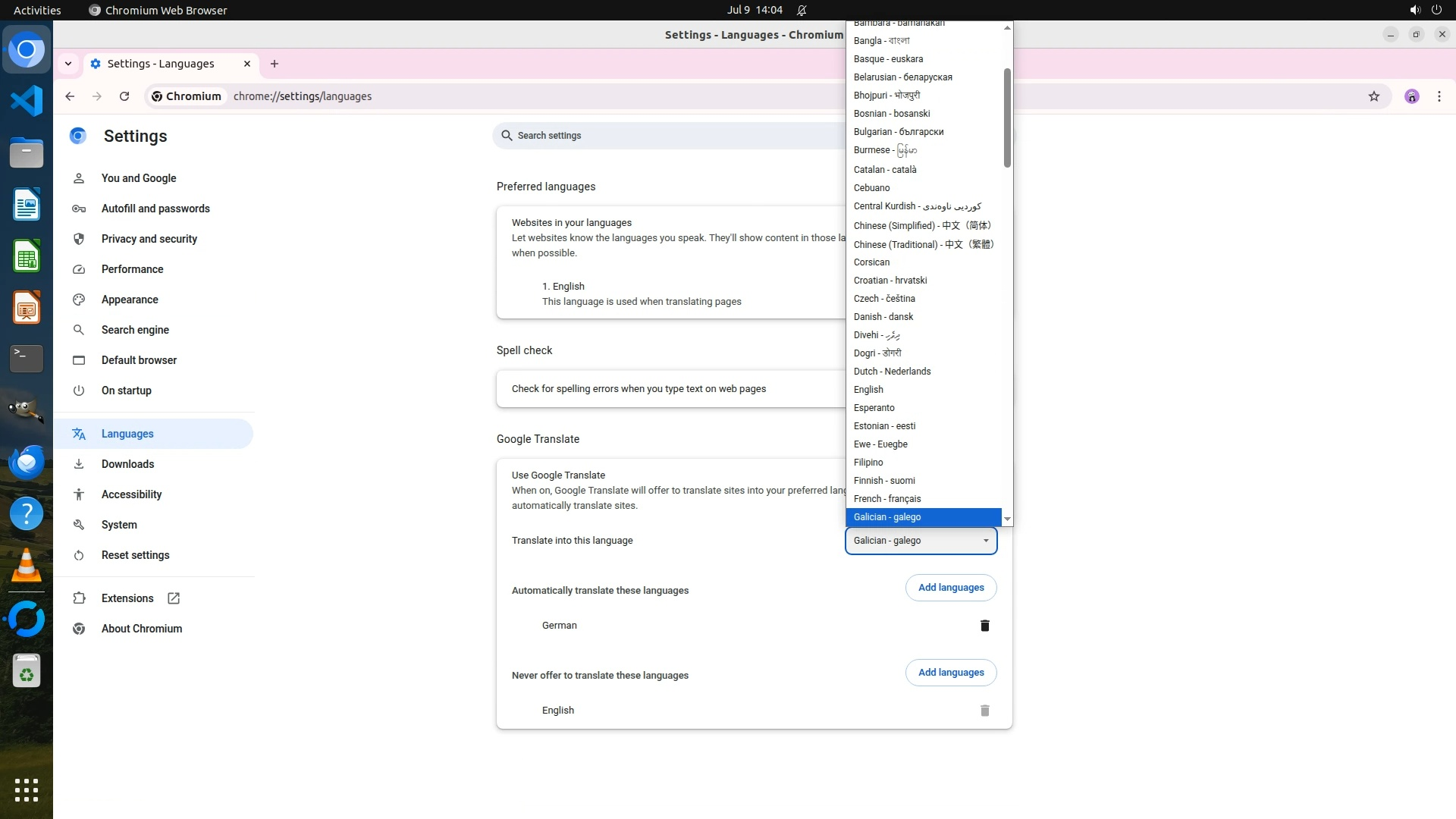This screenshot has width=1456, height=819.
Task: Delete German from auto-translate list
Action: tap(984, 626)
